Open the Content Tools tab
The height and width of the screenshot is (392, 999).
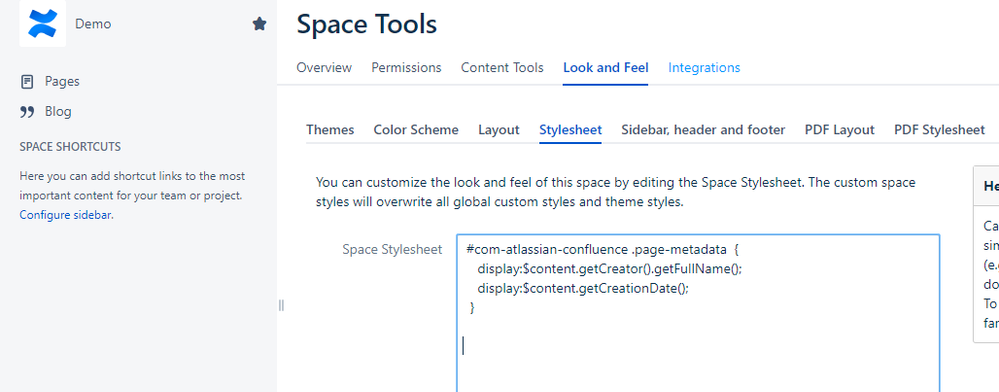[x=502, y=68]
